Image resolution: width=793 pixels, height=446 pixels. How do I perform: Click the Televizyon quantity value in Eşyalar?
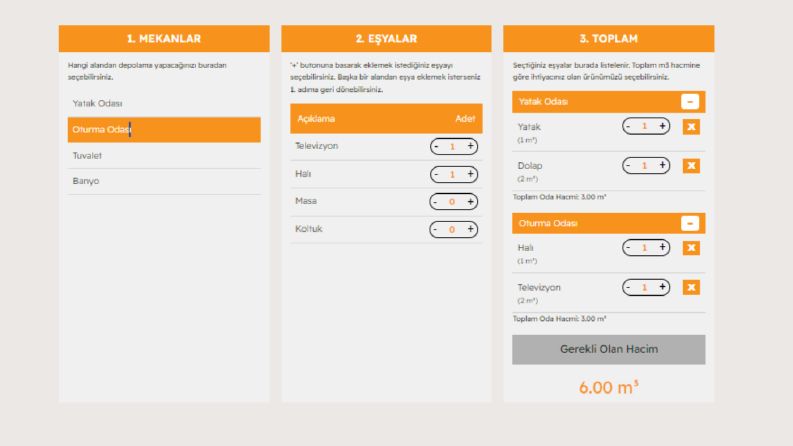point(453,147)
